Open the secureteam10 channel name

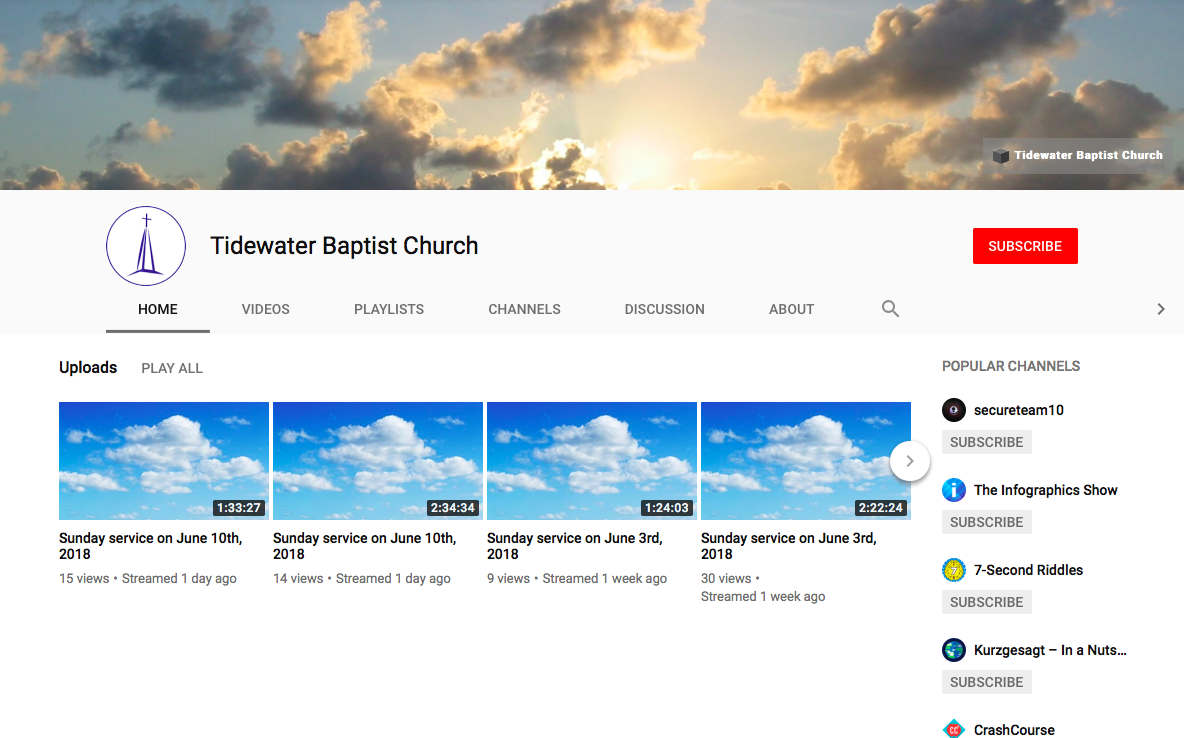[1019, 410]
